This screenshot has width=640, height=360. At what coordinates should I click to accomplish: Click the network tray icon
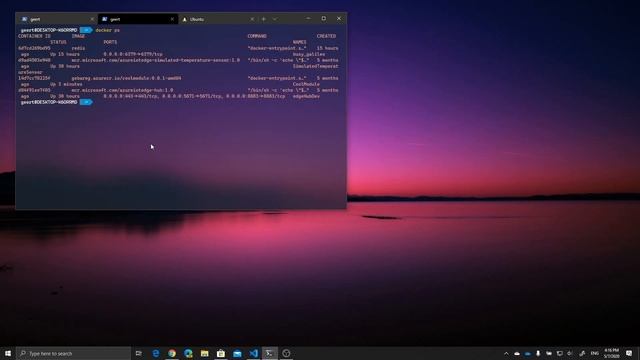560,353
